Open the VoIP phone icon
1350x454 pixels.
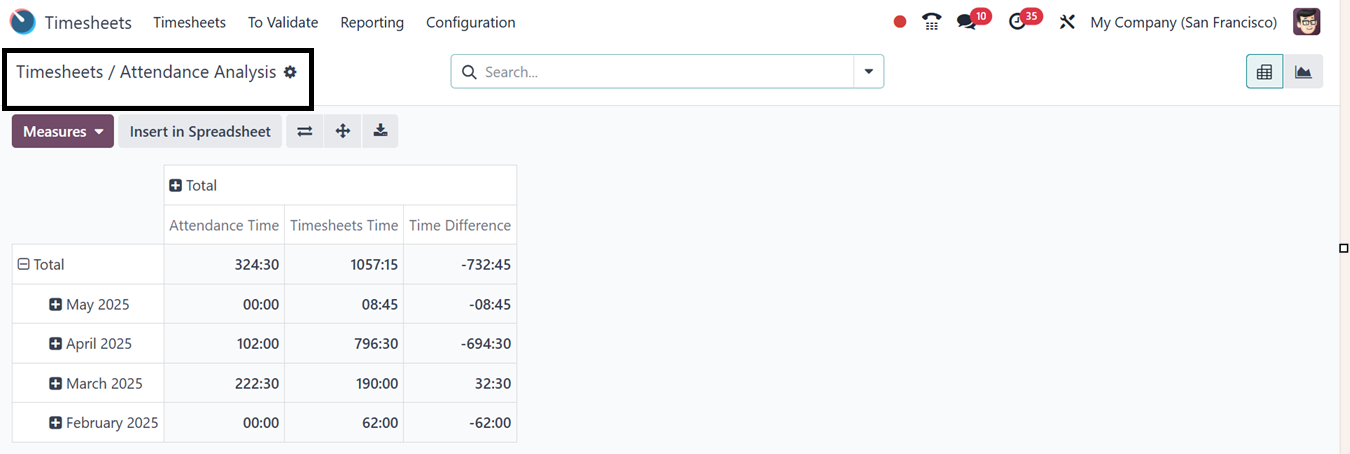click(x=932, y=22)
